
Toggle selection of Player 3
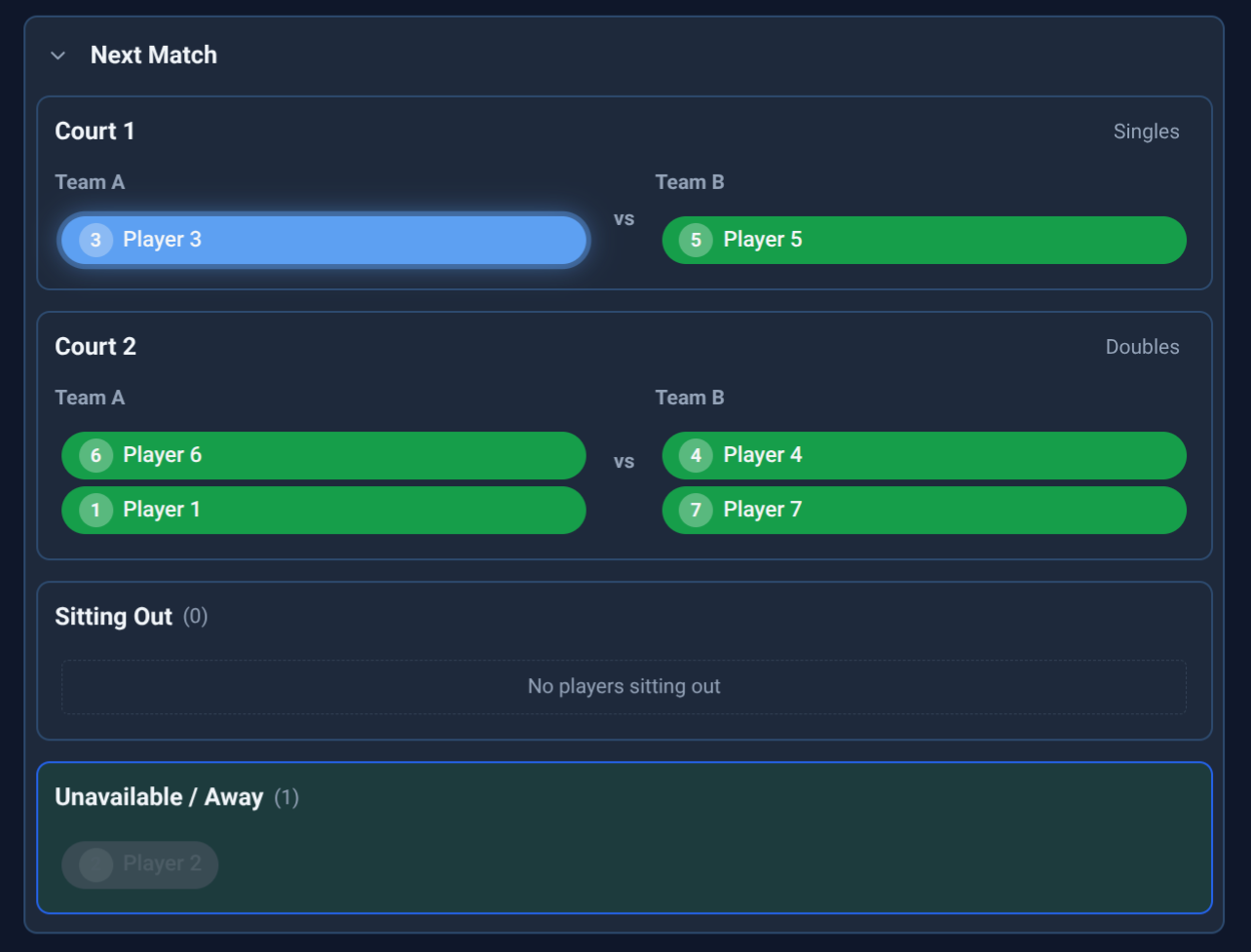click(x=323, y=240)
